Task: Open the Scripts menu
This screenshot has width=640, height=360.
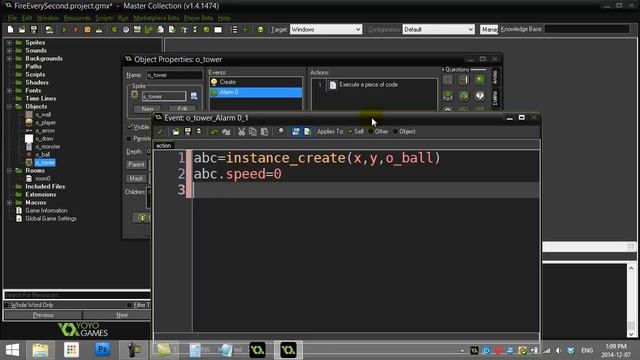Action: click(x=104, y=18)
